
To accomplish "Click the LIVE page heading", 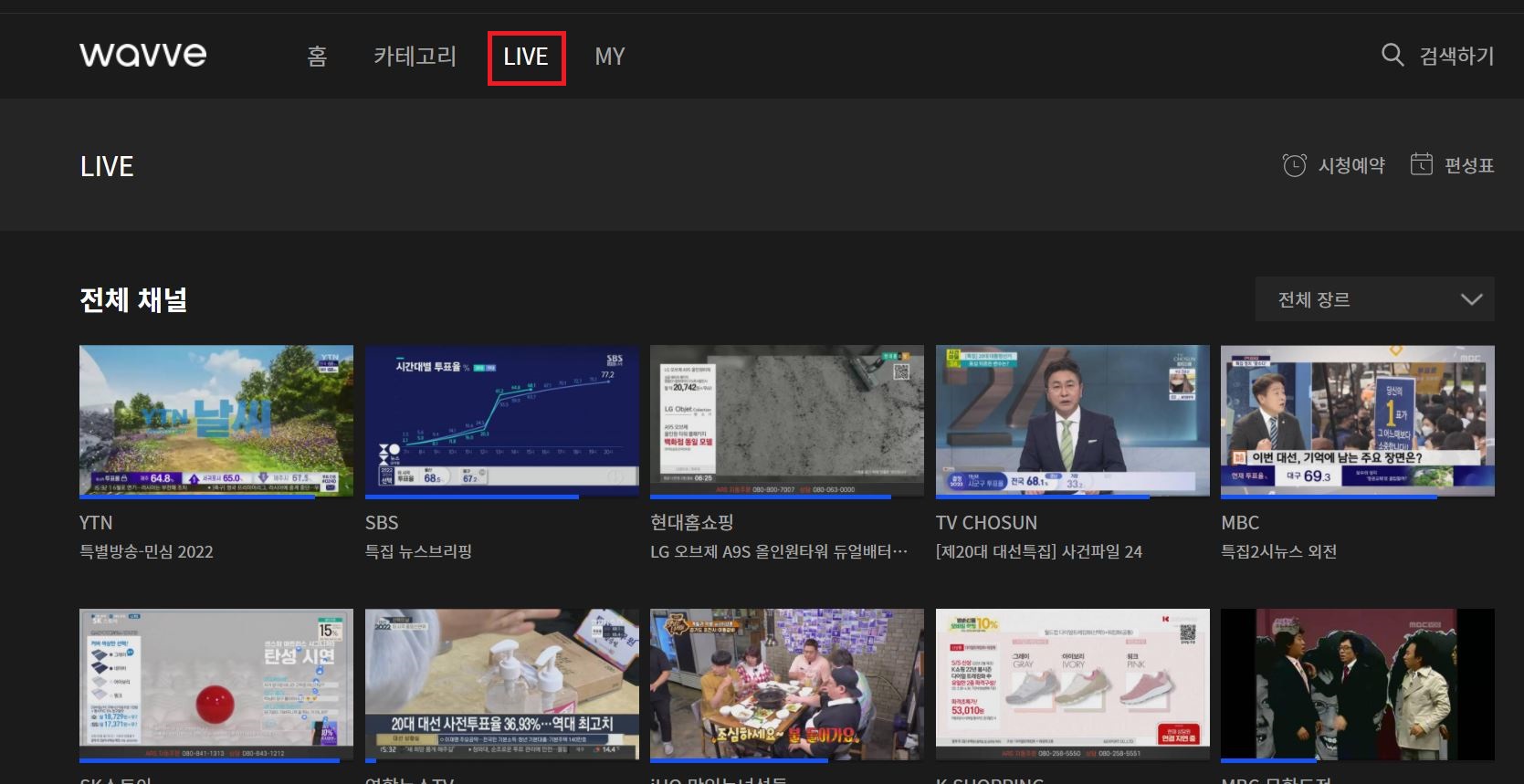I will click(x=107, y=166).
